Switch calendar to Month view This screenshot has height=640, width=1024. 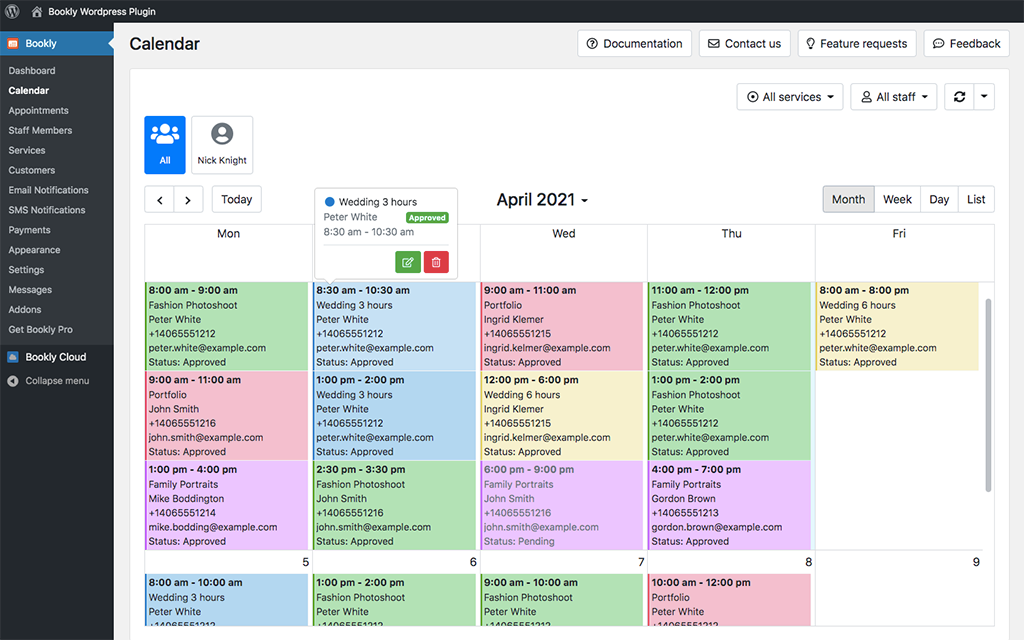coord(848,199)
